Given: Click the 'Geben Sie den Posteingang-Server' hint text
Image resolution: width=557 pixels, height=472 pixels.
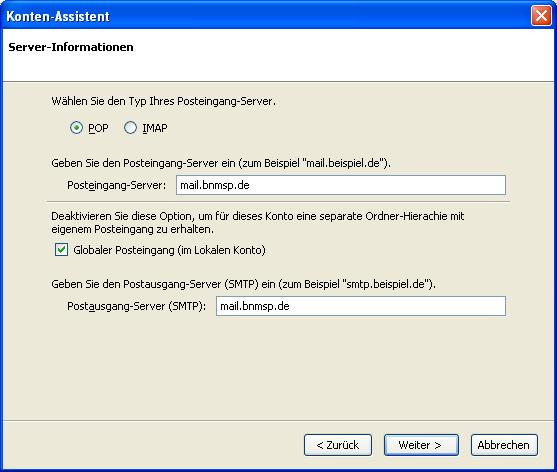Looking at the screenshot, I should 221,163.
